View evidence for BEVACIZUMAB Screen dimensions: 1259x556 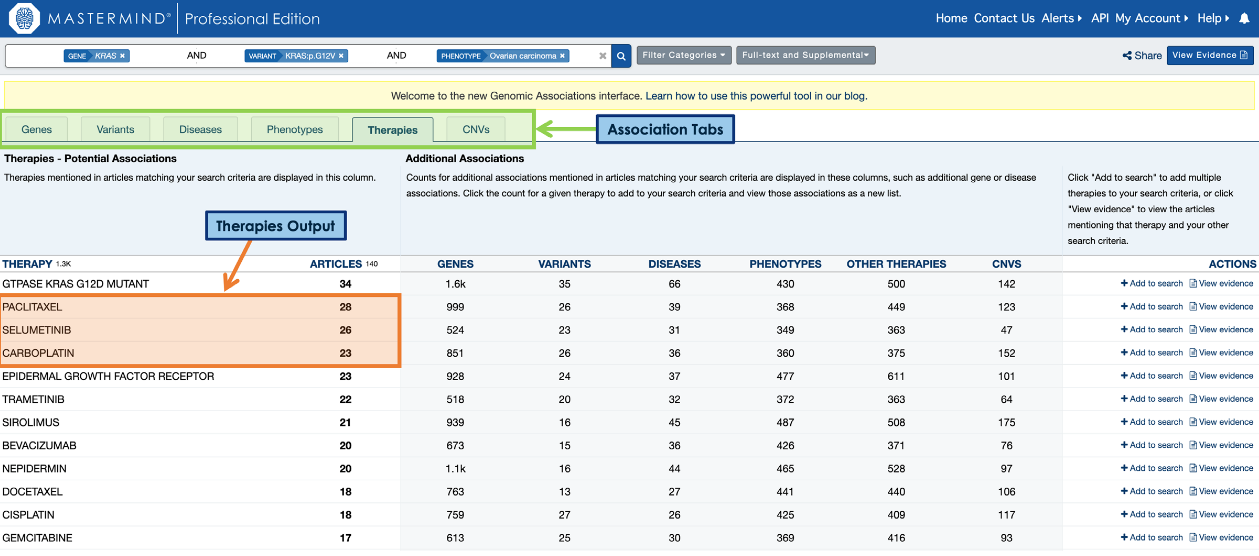pyautogui.click(x=1221, y=445)
